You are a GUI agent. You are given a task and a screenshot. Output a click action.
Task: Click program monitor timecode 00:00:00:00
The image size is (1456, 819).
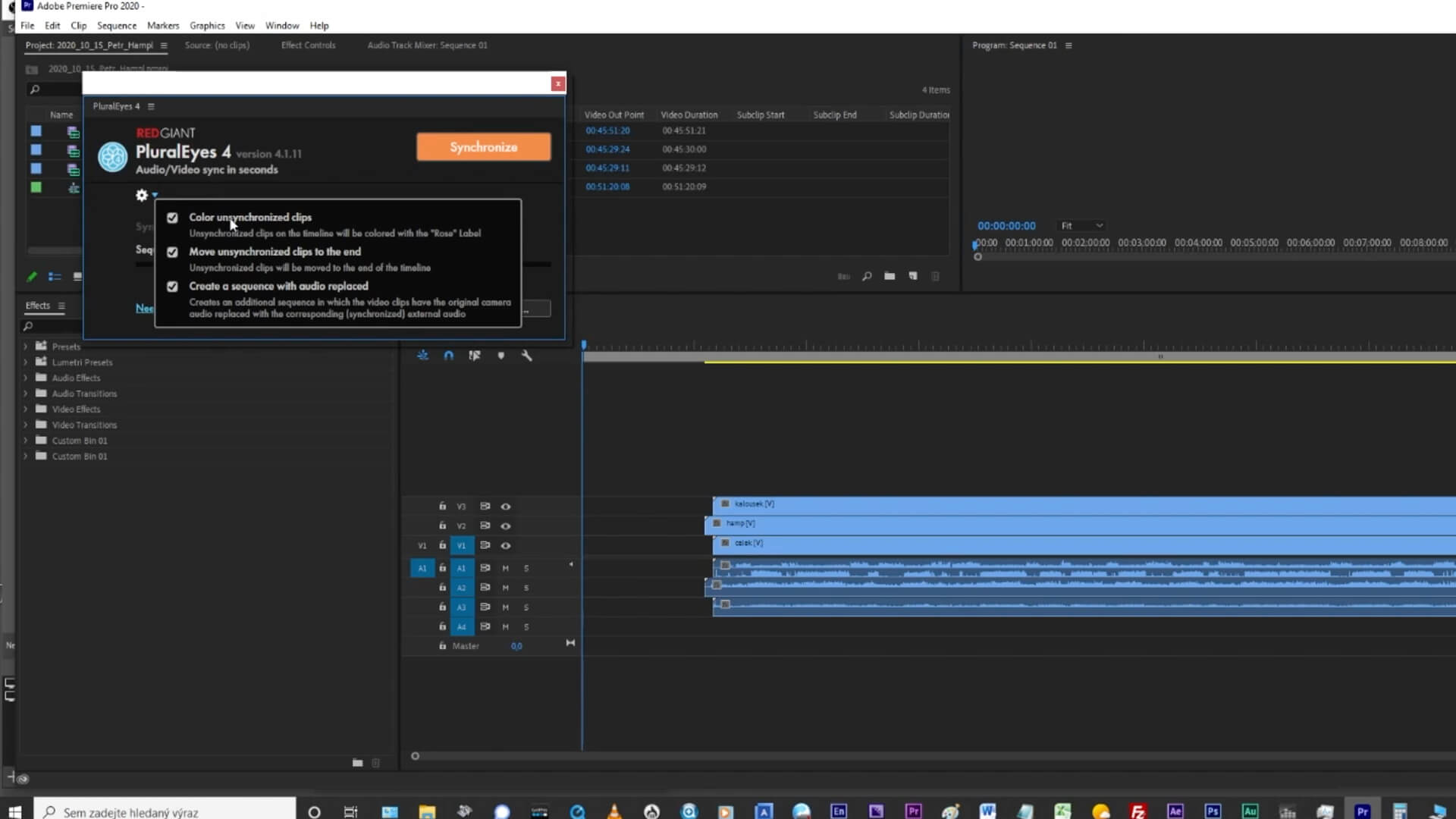click(1006, 226)
